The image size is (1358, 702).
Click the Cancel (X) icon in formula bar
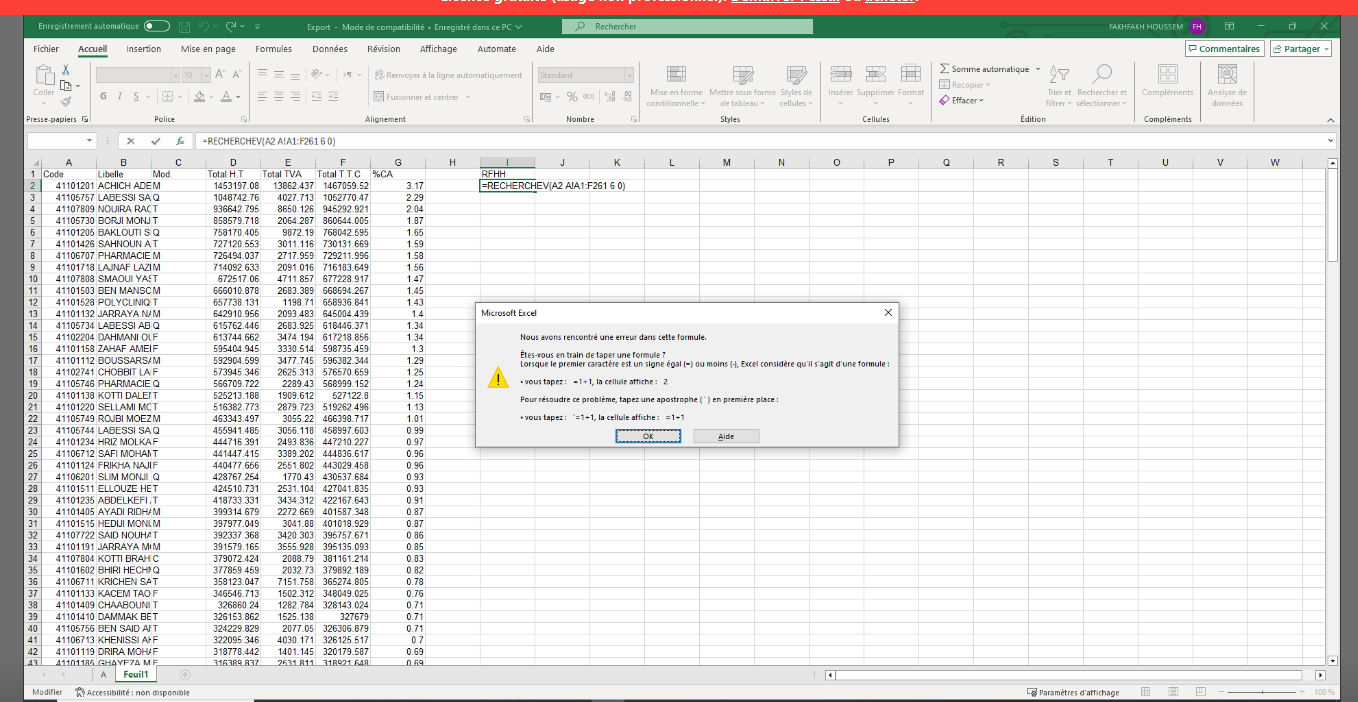[x=131, y=141]
